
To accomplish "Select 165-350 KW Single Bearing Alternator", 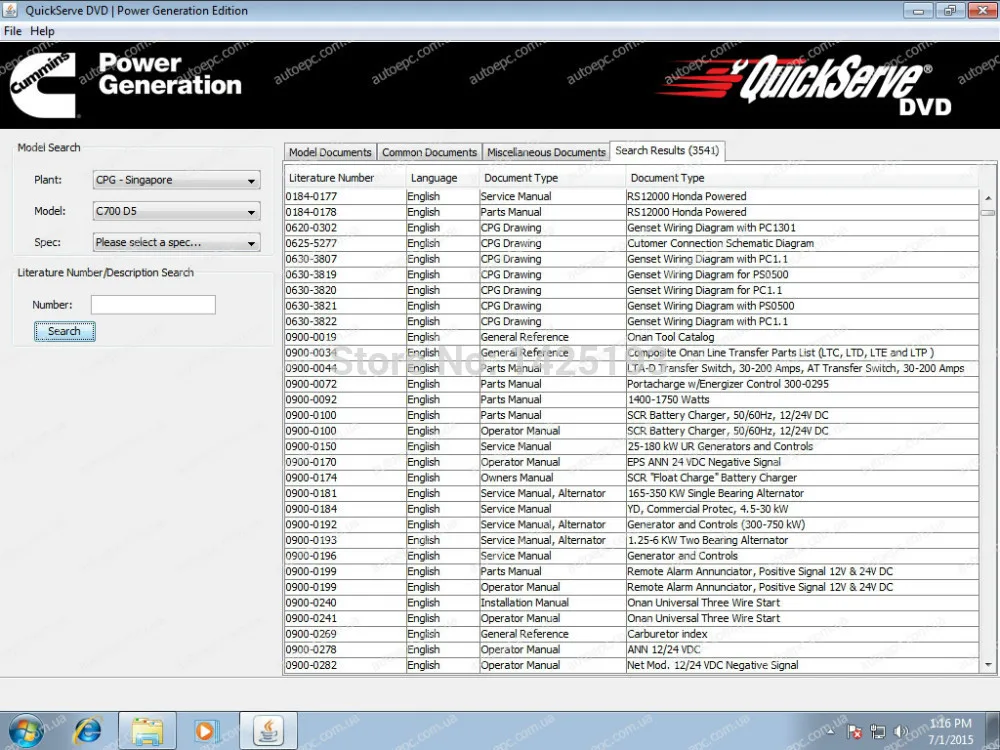I will coord(715,493).
